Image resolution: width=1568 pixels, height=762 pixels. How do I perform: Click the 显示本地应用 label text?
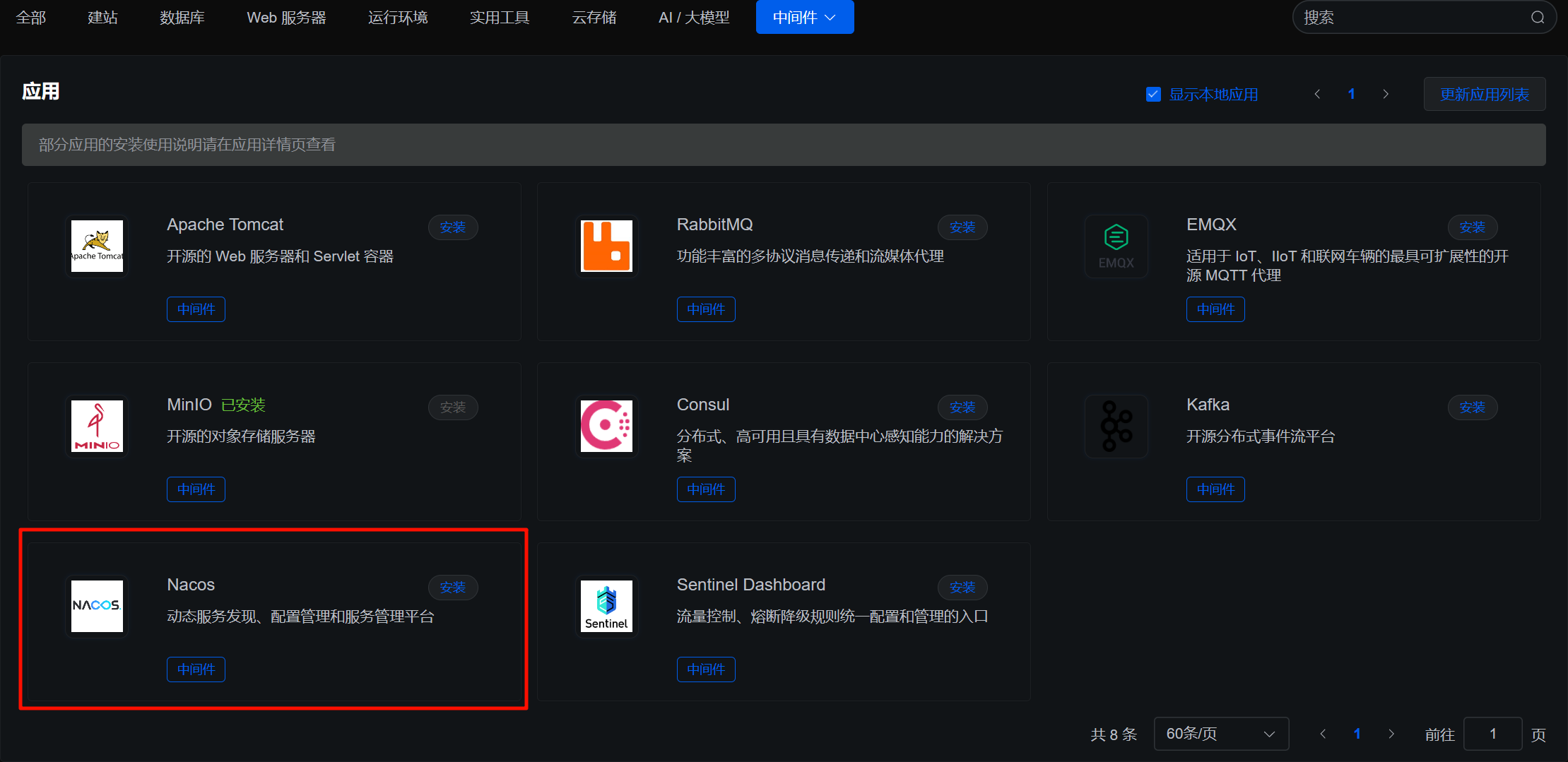[x=1213, y=95]
